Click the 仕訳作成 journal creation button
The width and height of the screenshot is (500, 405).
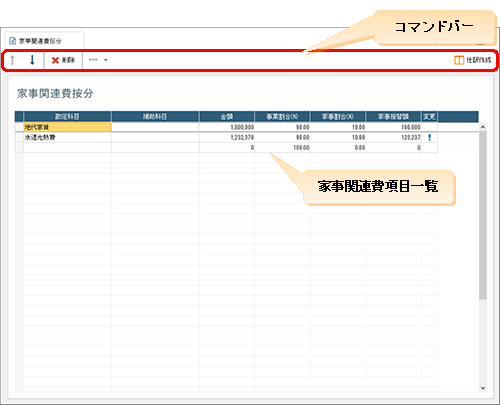(x=473, y=60)
